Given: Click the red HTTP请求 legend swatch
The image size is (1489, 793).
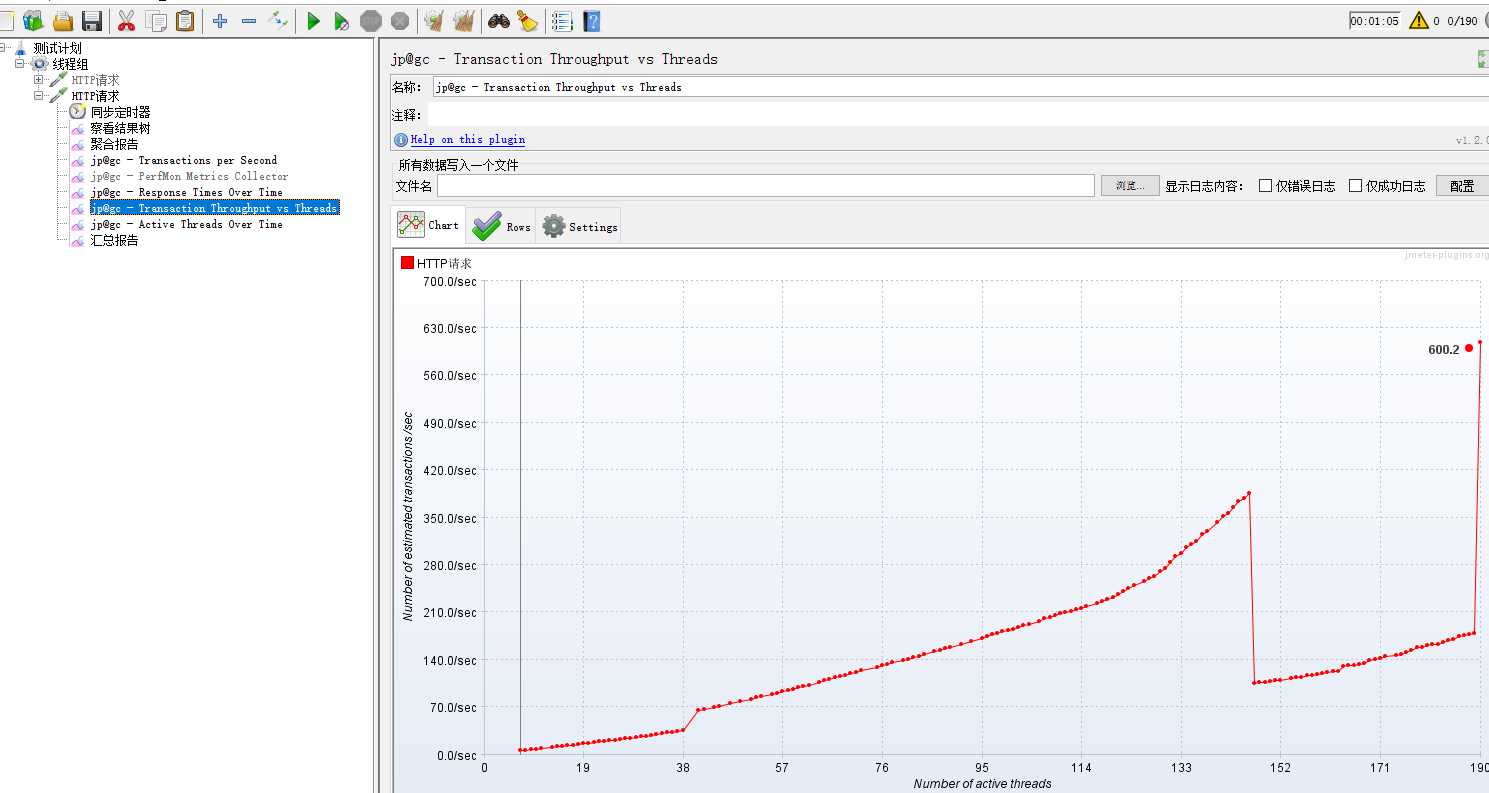Looking at the screenshot, I should [x=407, y=263].
